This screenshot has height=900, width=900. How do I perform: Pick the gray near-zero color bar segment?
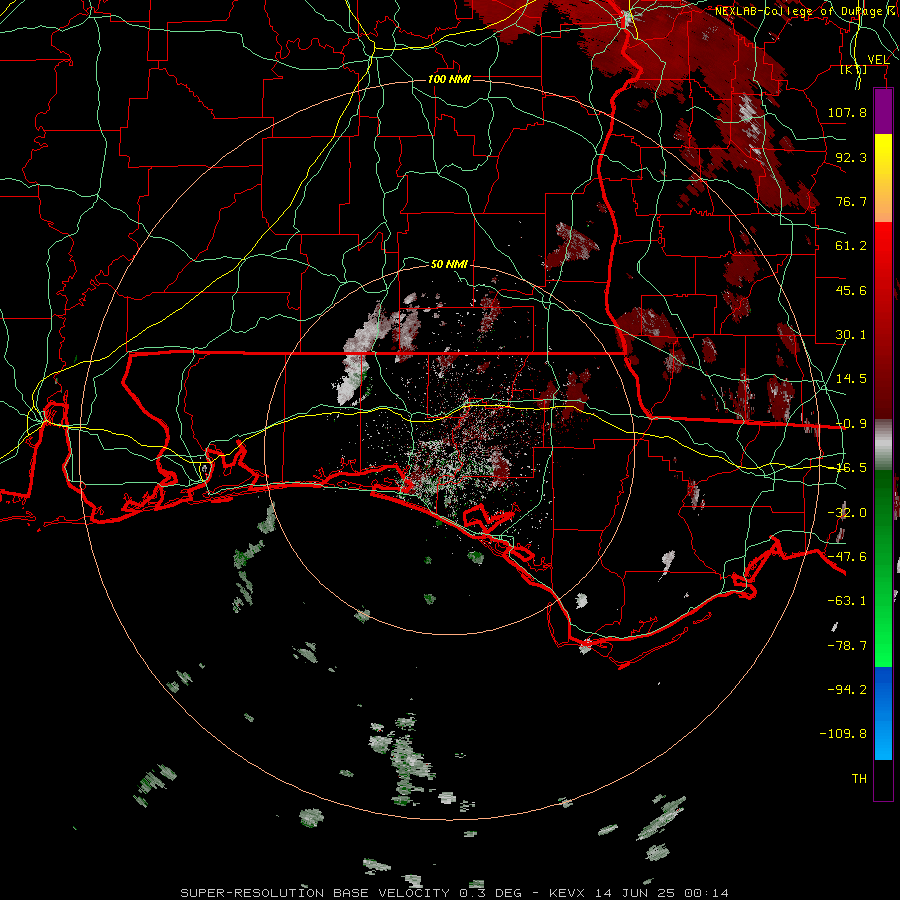coord(883,445)
